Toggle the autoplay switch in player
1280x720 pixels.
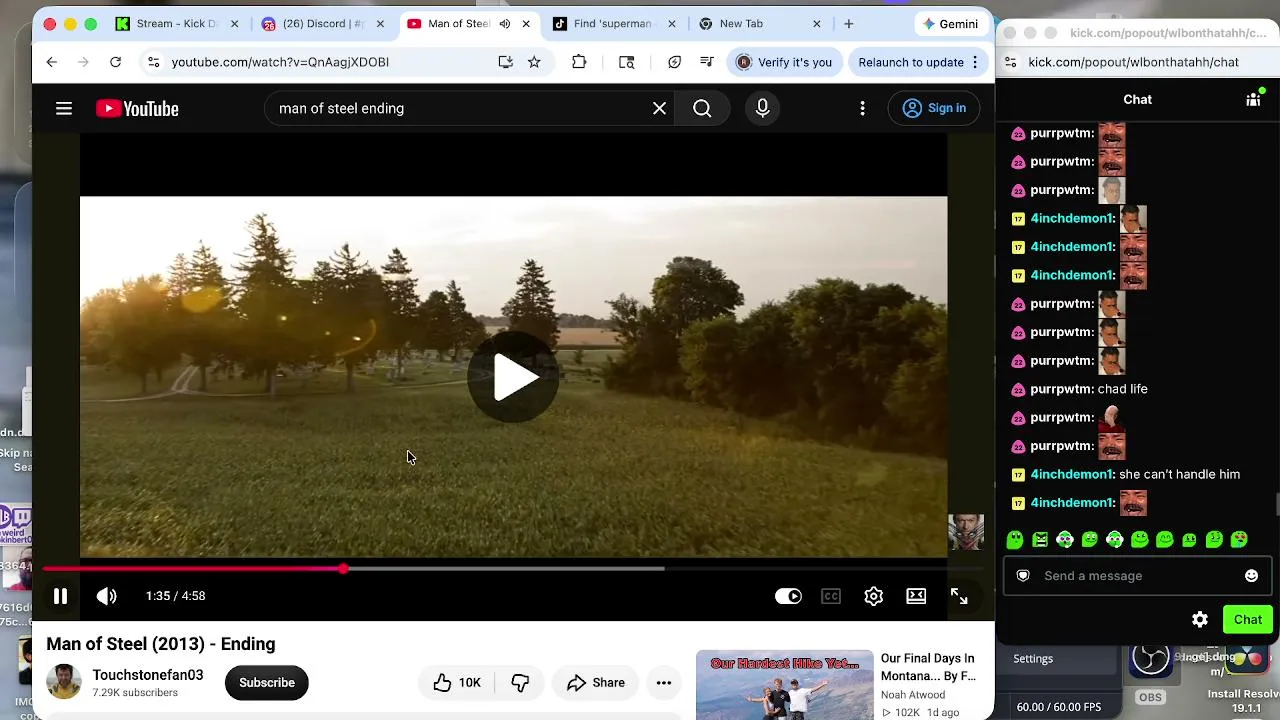click(788, 596)
